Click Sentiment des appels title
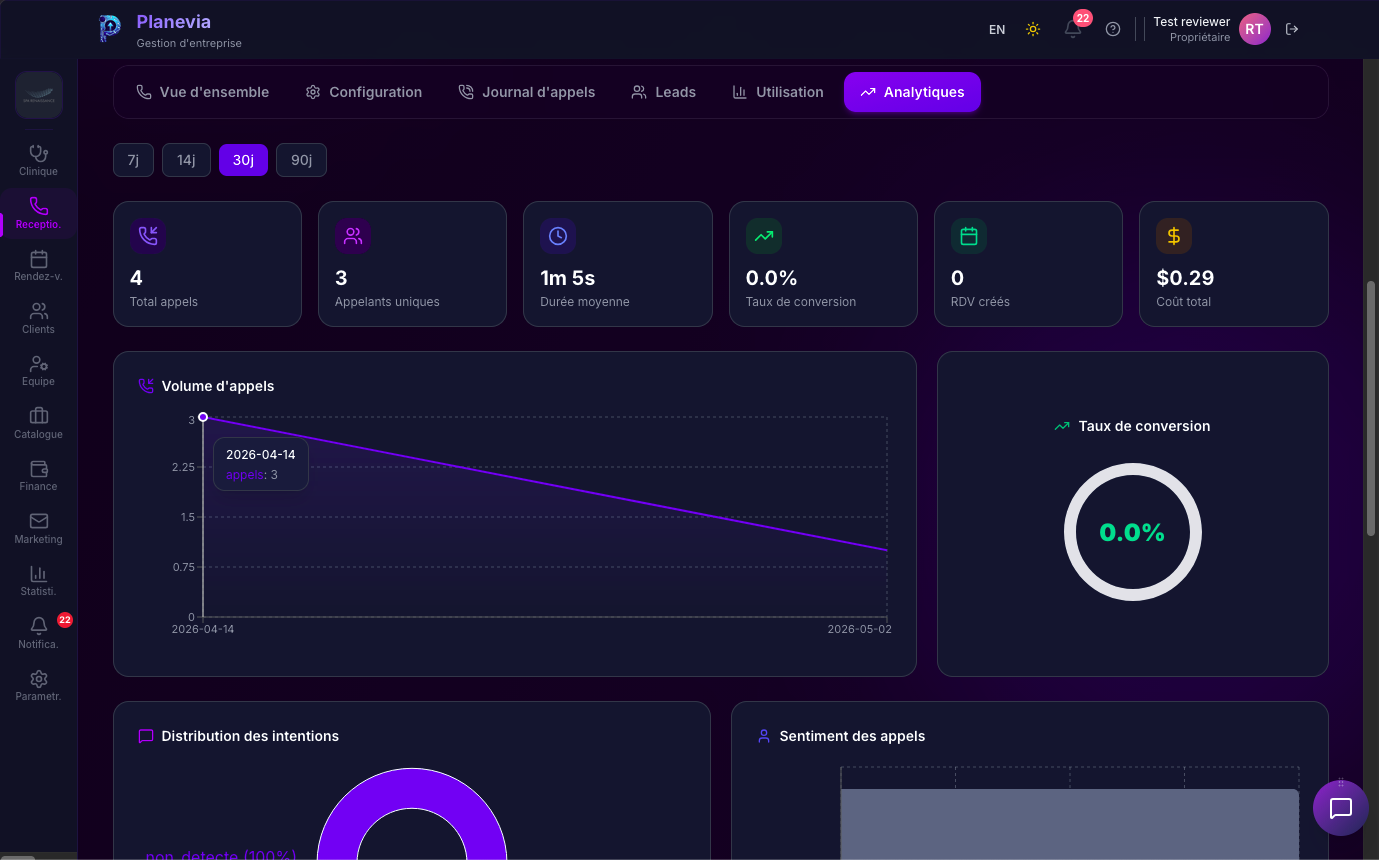Screen dimensions: 1379x860 [x=852, y=736]
